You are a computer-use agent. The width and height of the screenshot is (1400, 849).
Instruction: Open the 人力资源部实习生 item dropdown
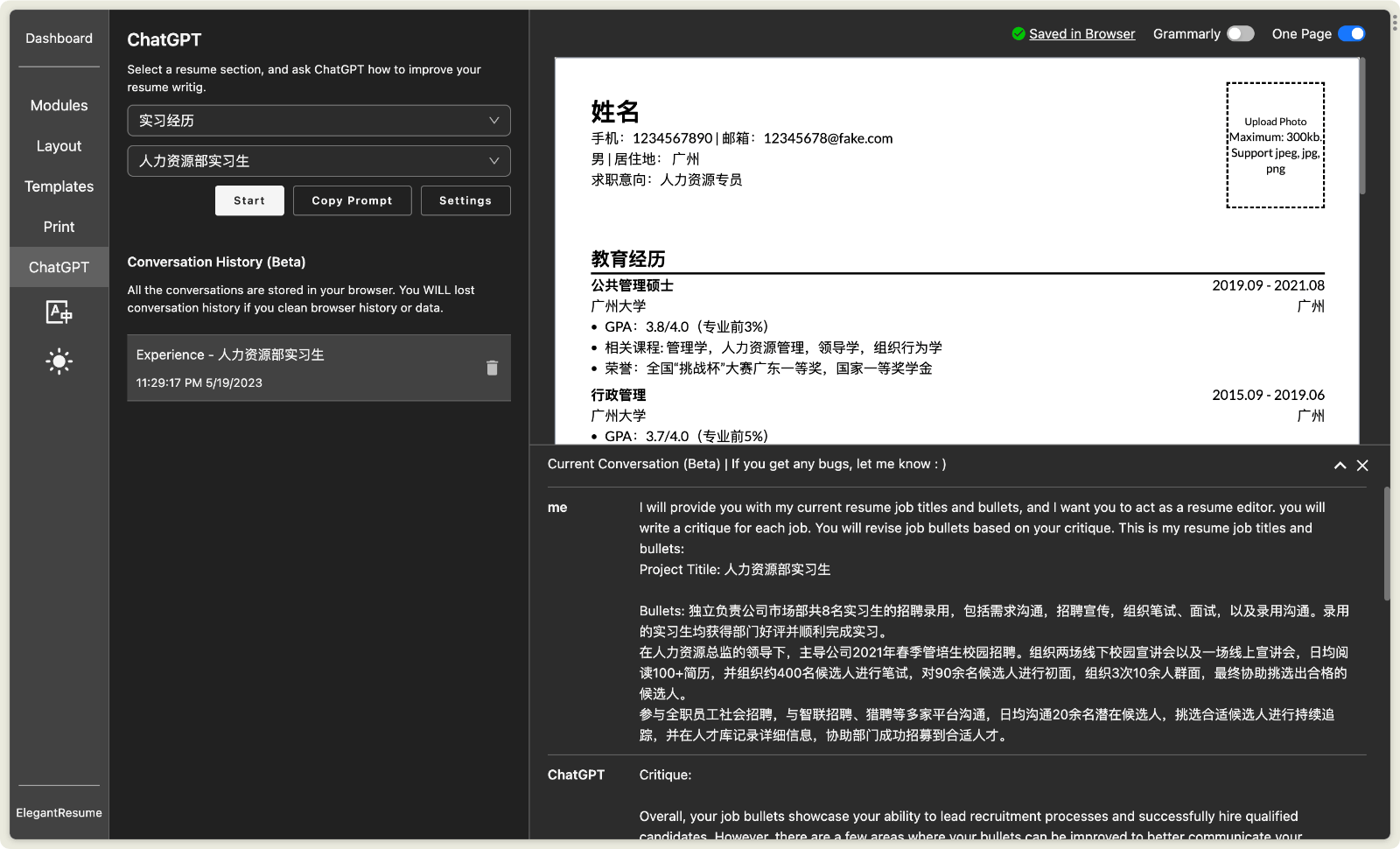[x=318, y=161]
